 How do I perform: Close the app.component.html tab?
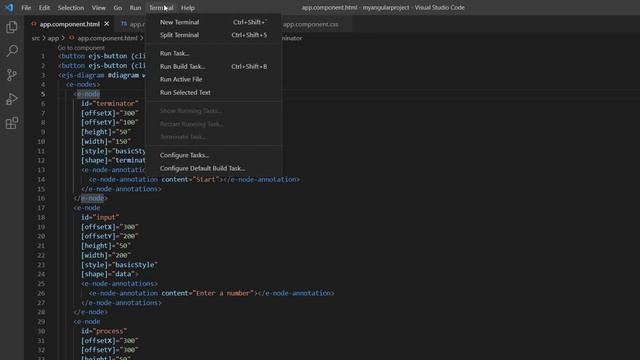(x=107, y=24)
